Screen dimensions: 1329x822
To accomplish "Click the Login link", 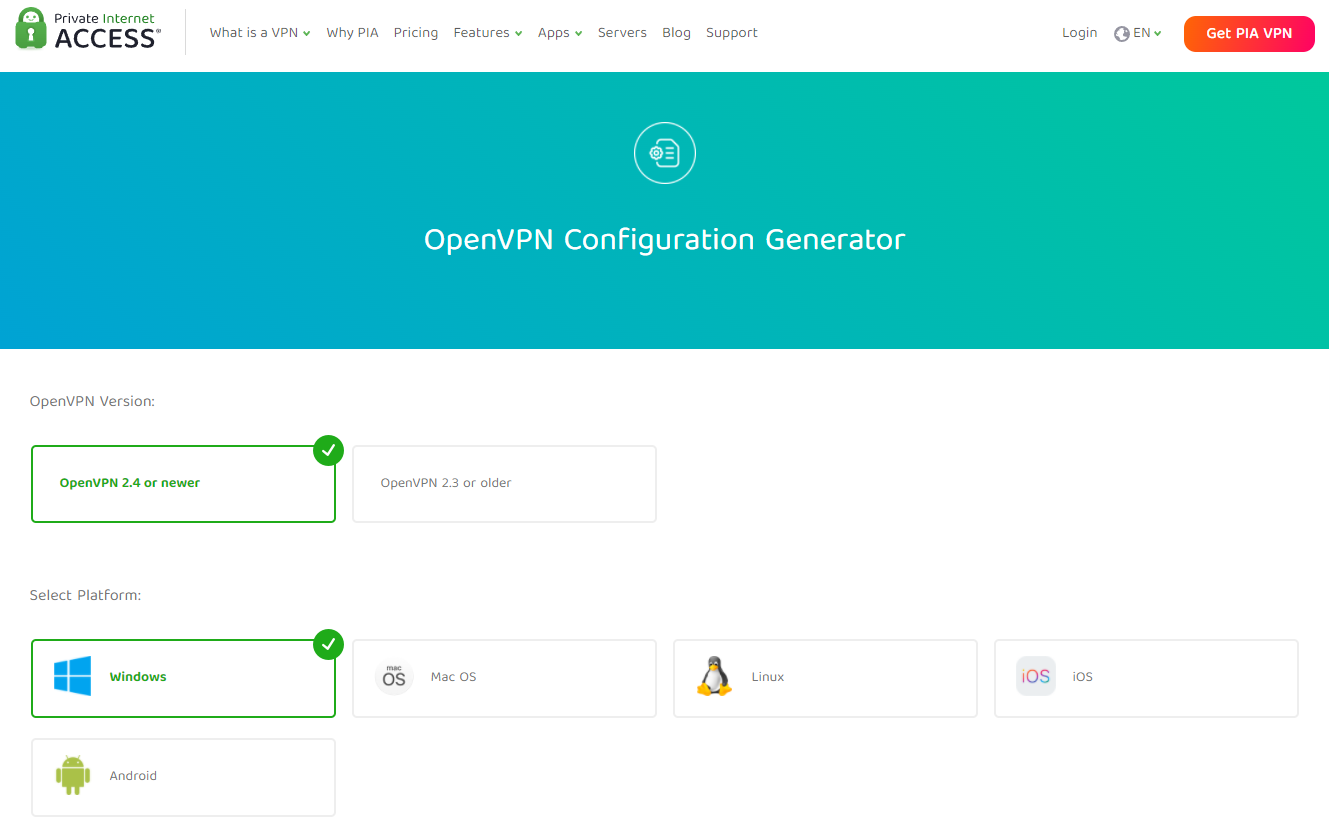I will (1079, 33).
